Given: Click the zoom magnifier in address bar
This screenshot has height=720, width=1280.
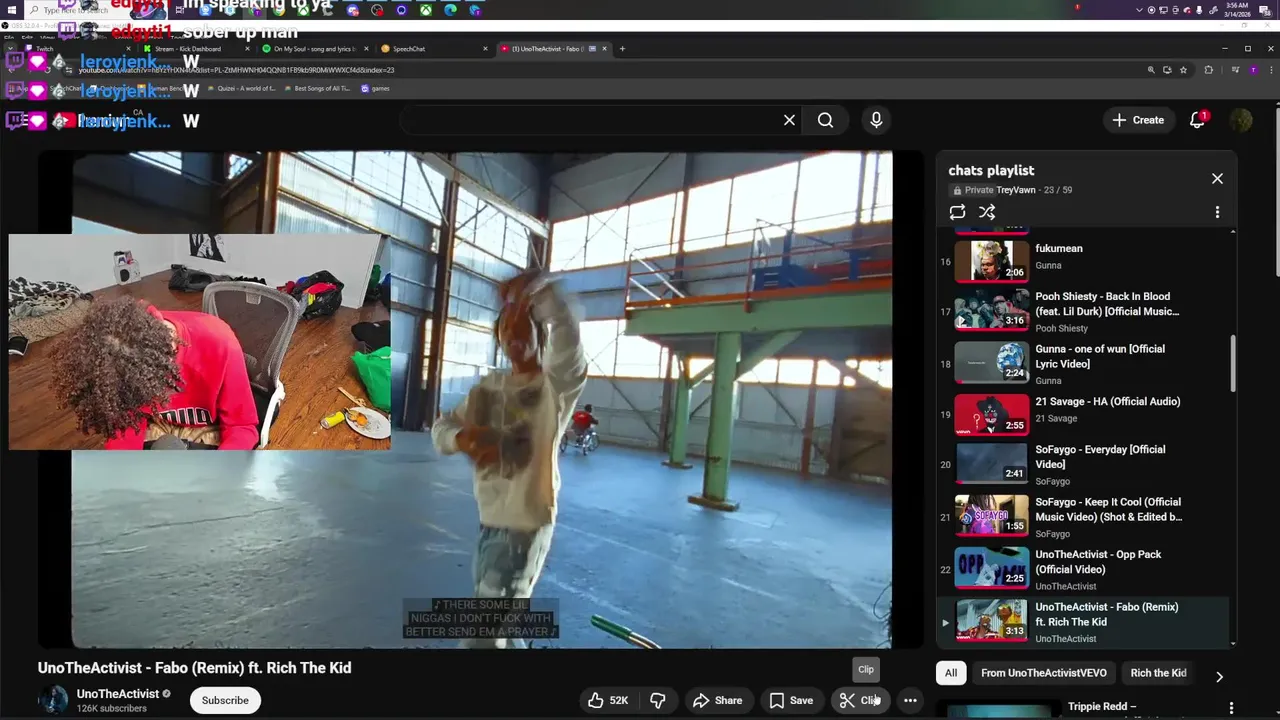Looking at the screenshot, I should pyautogui.click(x=1151, y=70).
